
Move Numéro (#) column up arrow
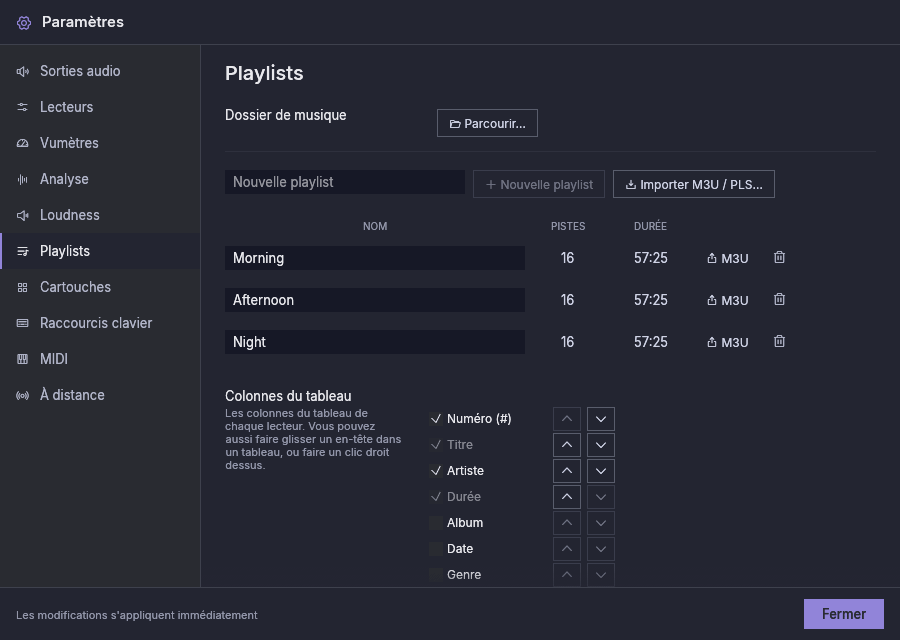[567, 419]
